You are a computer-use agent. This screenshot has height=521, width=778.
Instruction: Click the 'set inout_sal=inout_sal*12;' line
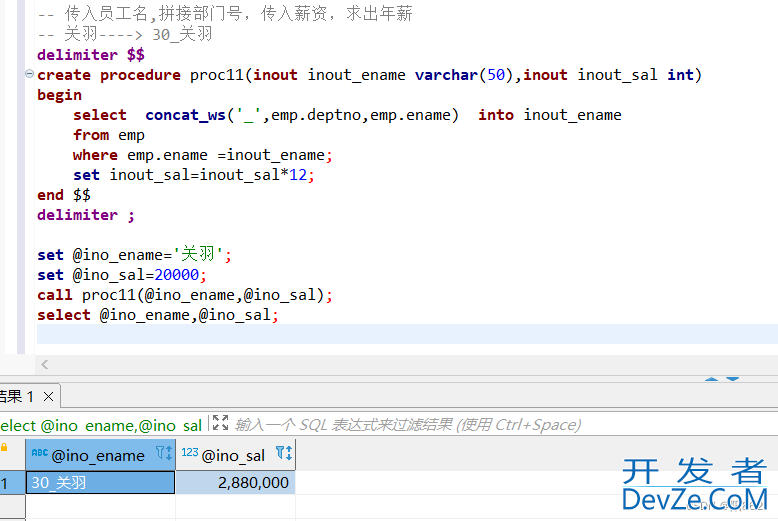tap(194, 175)
